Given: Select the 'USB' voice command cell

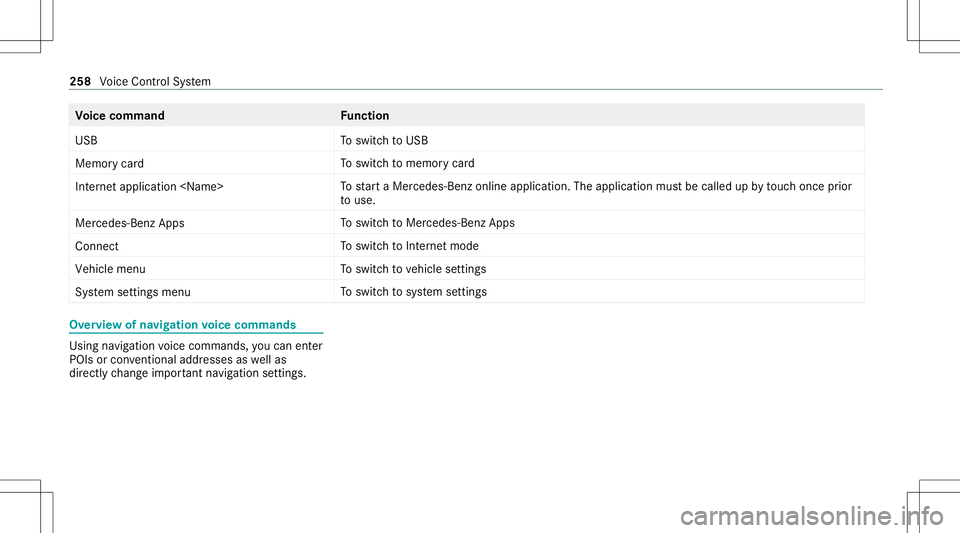Looking at the screenshot, I should tap(201, 140).
